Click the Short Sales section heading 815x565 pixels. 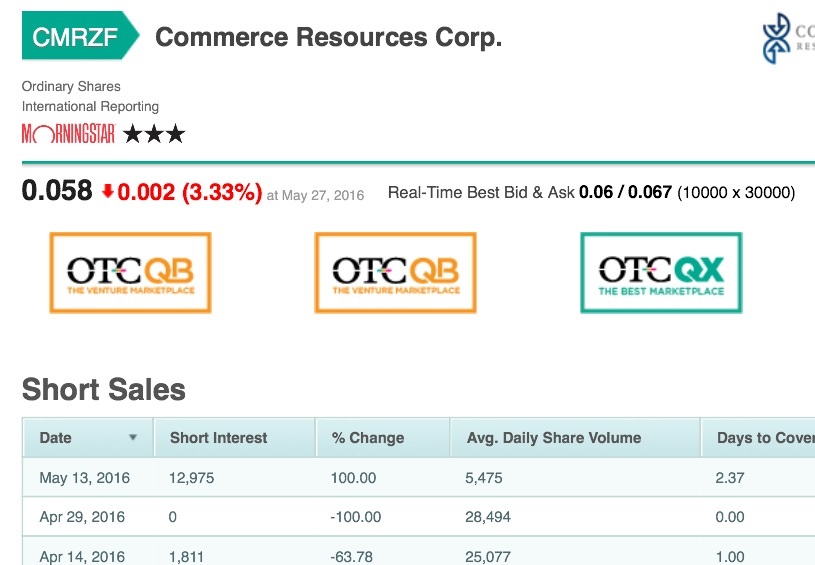(104, 389)
